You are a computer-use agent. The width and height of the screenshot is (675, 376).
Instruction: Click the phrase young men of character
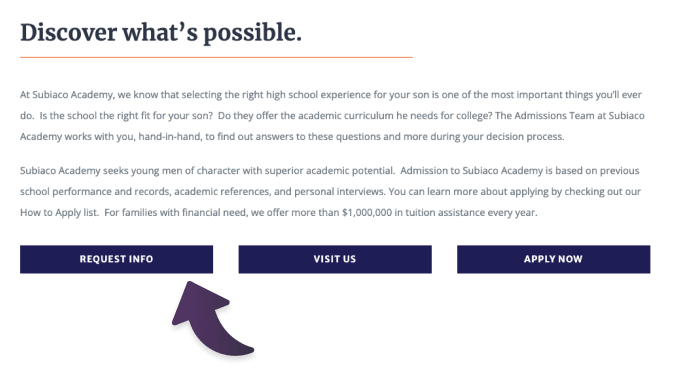tap(186, 171)
